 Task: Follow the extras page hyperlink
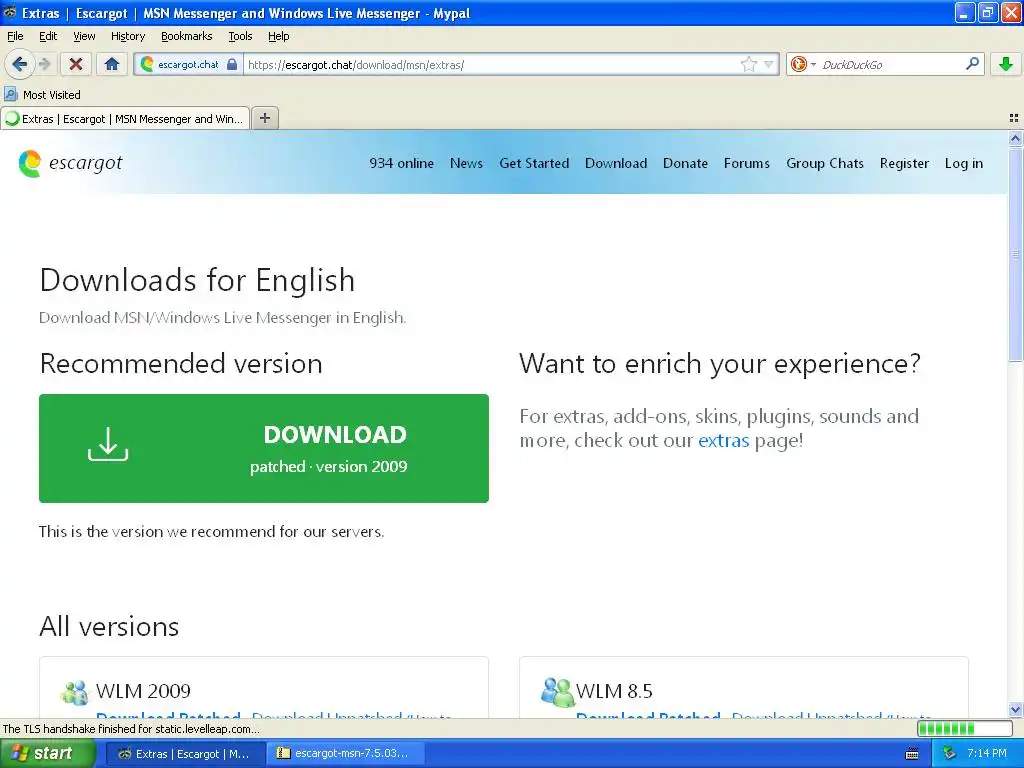click(724, 441)
